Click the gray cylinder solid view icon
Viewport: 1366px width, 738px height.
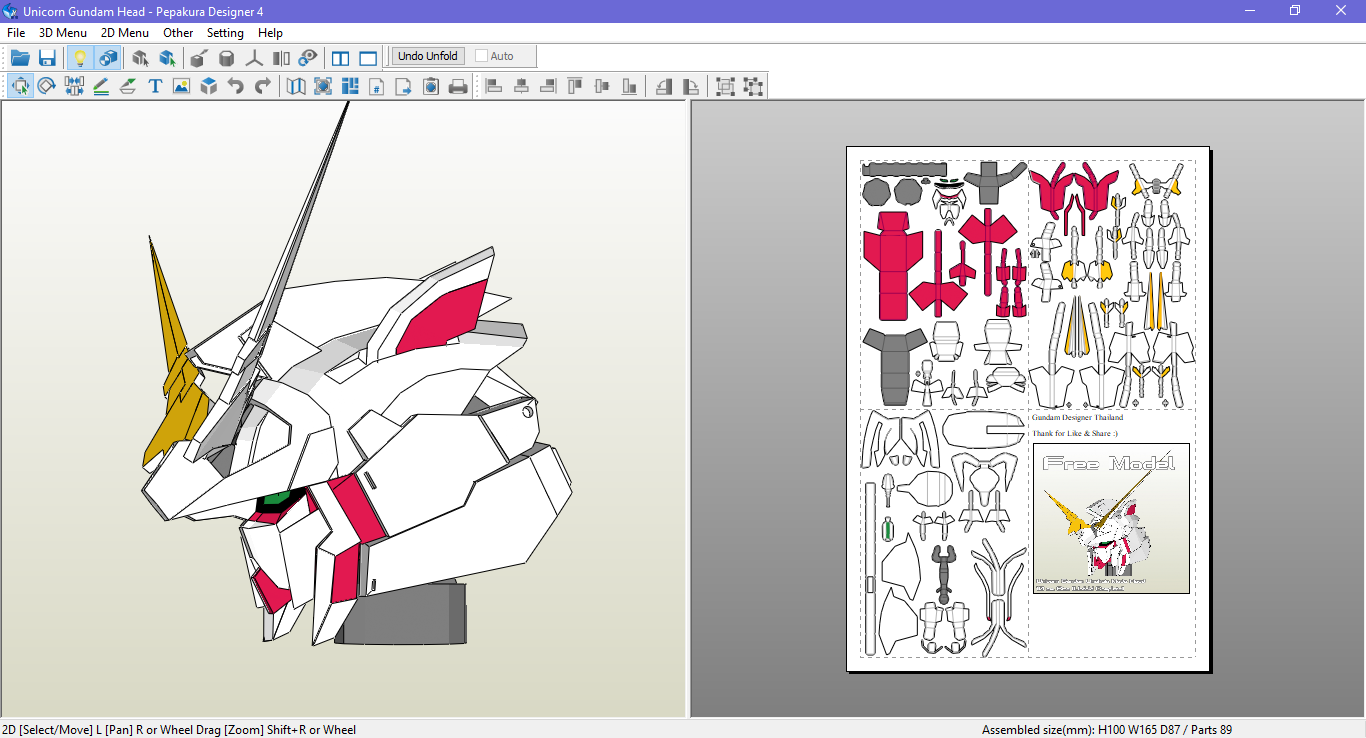227,58
